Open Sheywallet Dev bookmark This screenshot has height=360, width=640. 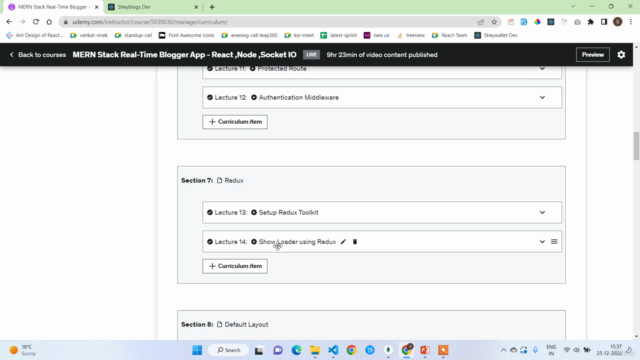pyautogui.click(x=496, y=35)
